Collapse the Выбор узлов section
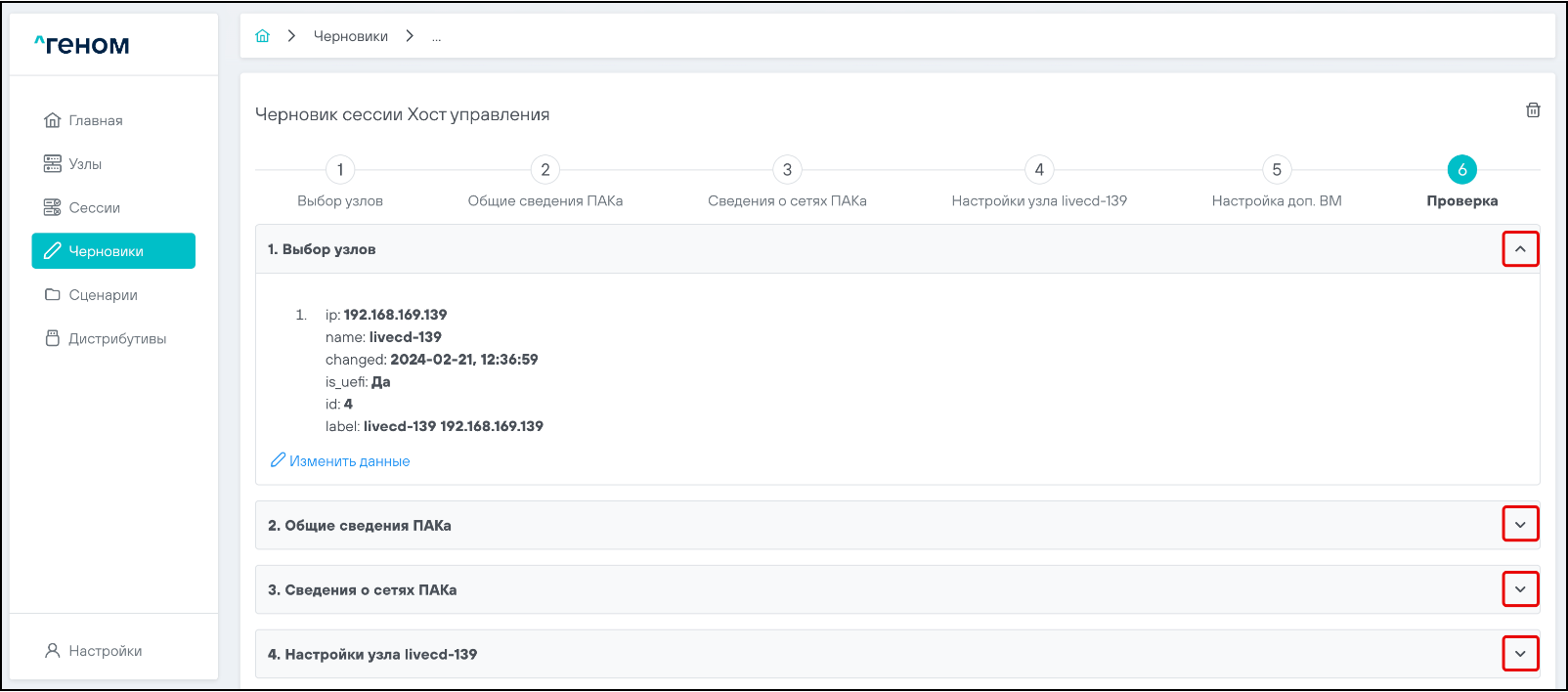1568x692 pixels. click(1520, 249)
